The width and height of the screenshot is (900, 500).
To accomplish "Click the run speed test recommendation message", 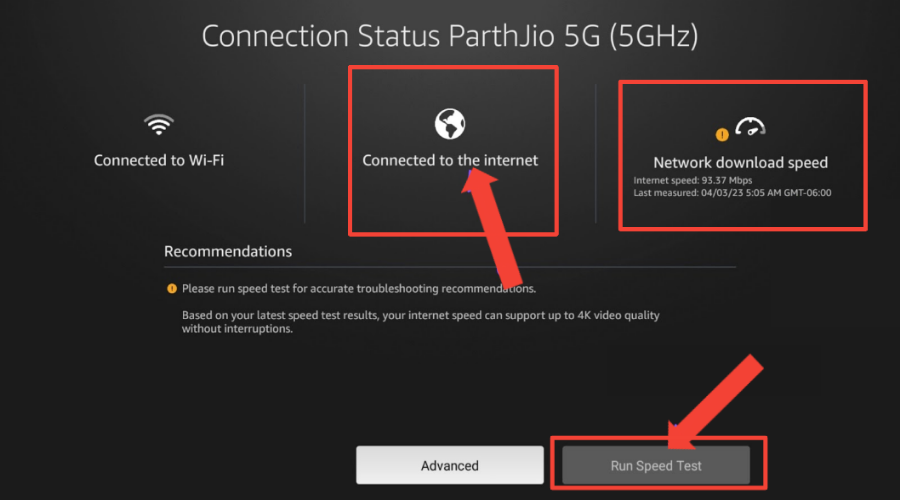I will coord(359,288).
